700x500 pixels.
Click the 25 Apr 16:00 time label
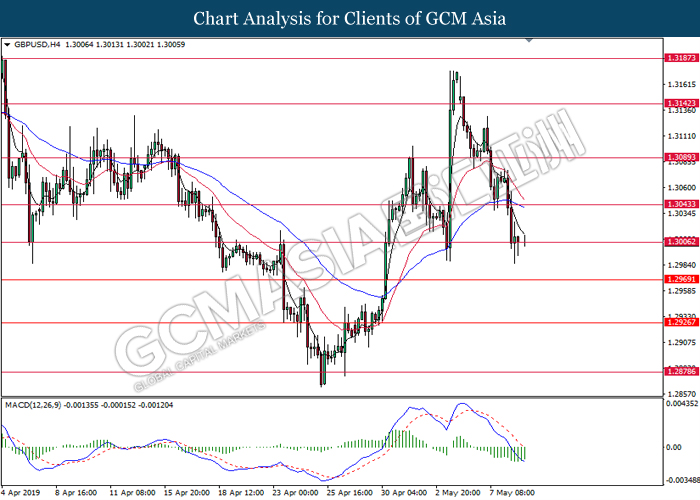click(350, 493)
